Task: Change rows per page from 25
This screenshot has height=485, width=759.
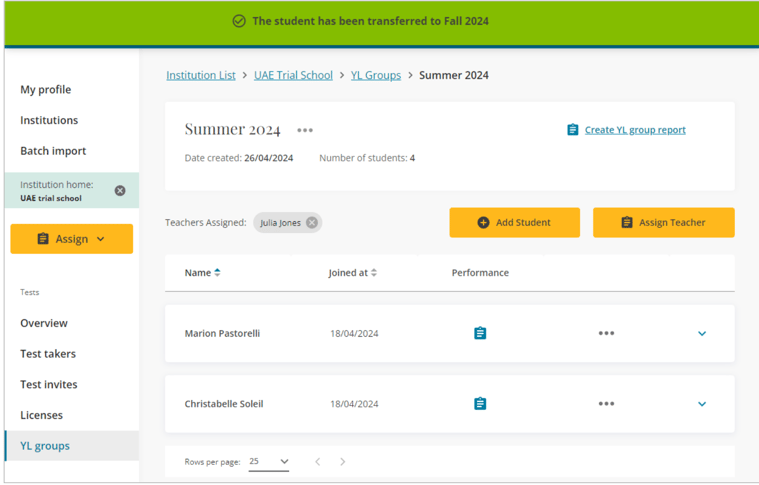Action: [x=269, y=462]
